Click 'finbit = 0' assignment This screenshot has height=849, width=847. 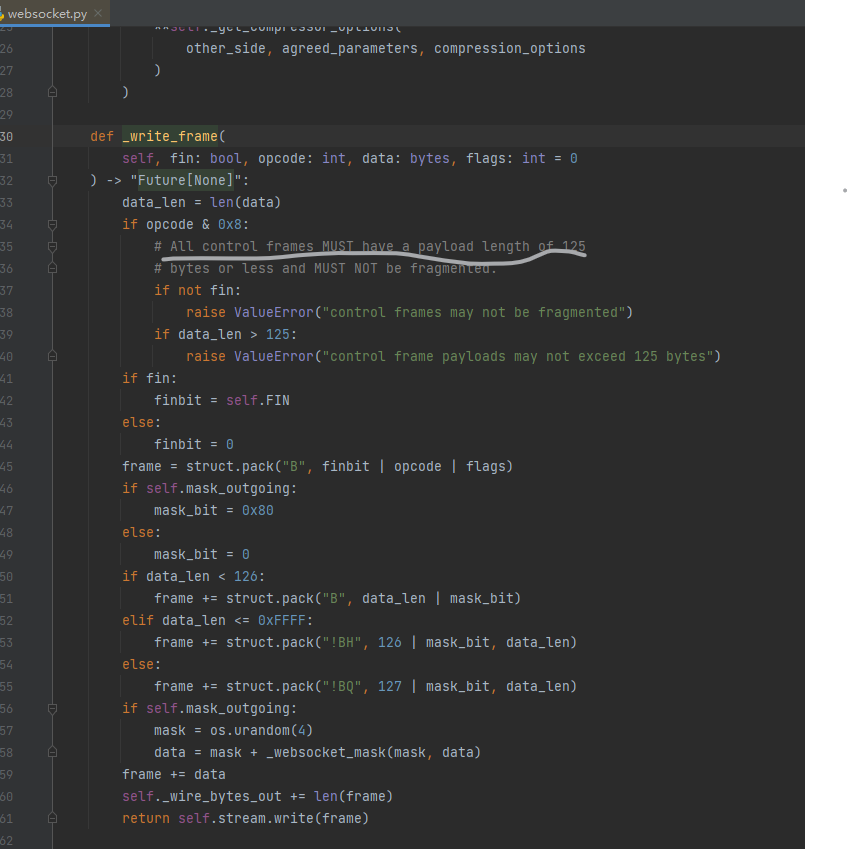[194, 445]
